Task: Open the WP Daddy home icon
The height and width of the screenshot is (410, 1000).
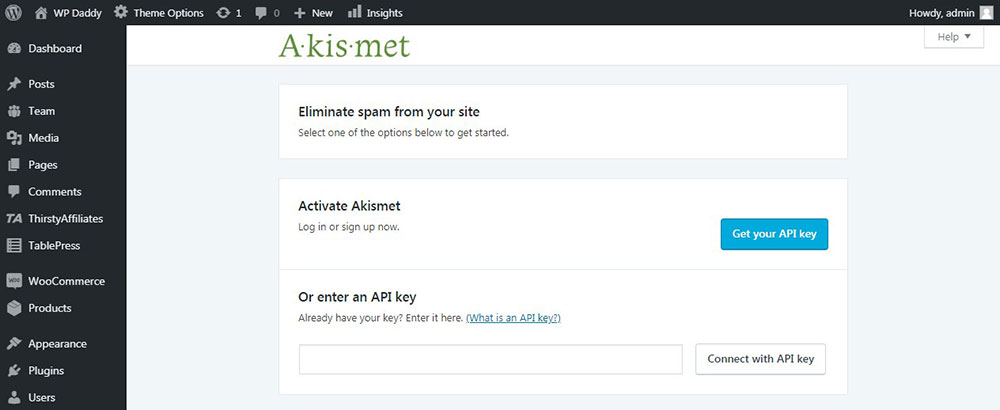Action: 41,13
